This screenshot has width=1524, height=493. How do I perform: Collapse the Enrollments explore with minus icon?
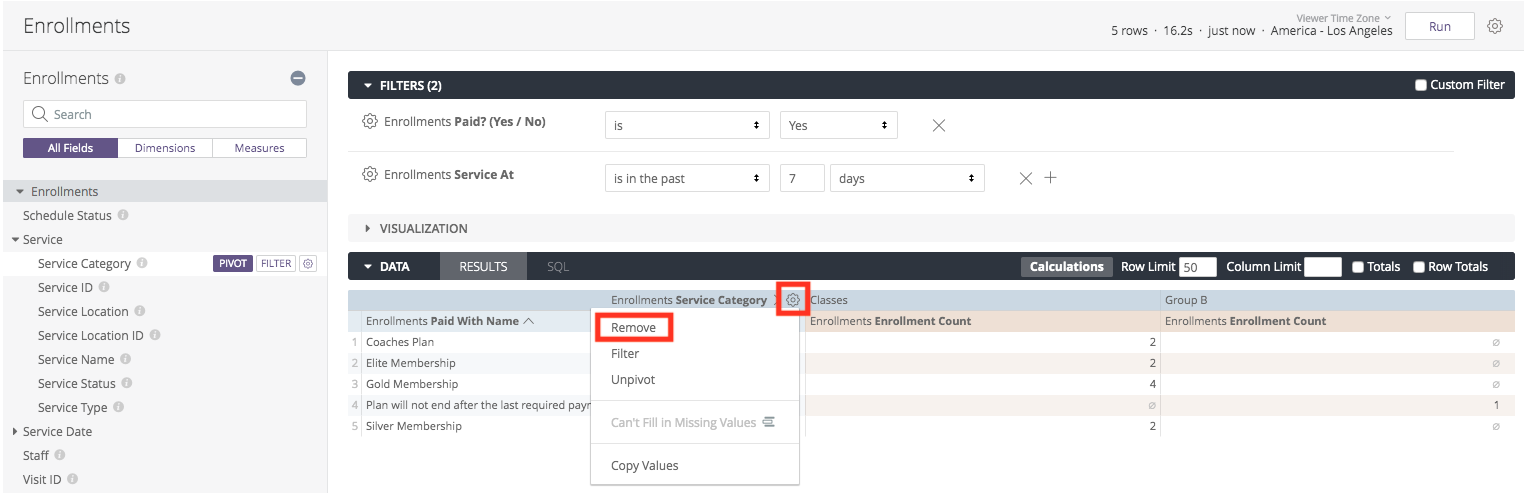297,78
